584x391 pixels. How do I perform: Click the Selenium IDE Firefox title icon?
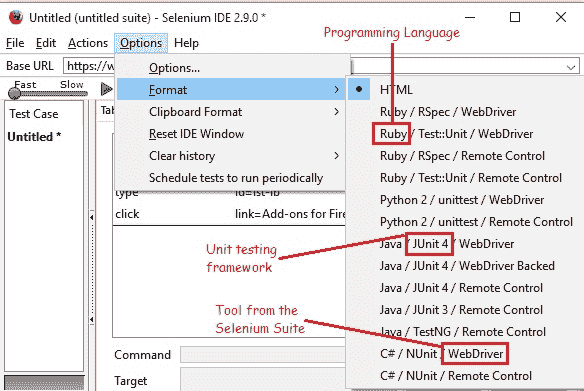[16, 17]
